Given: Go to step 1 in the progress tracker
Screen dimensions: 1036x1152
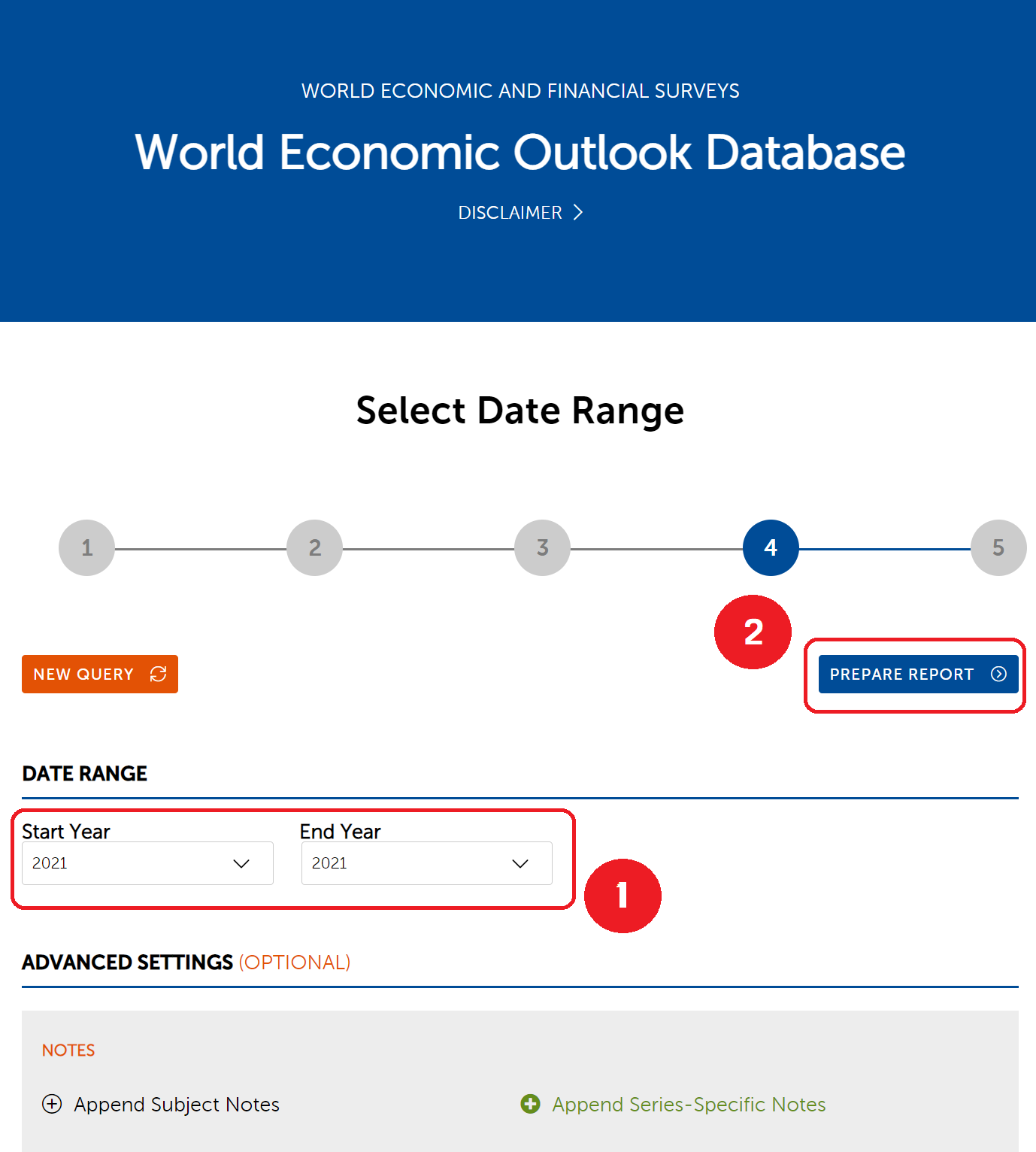Looking at the screenshot, I should tap(87, 547).
